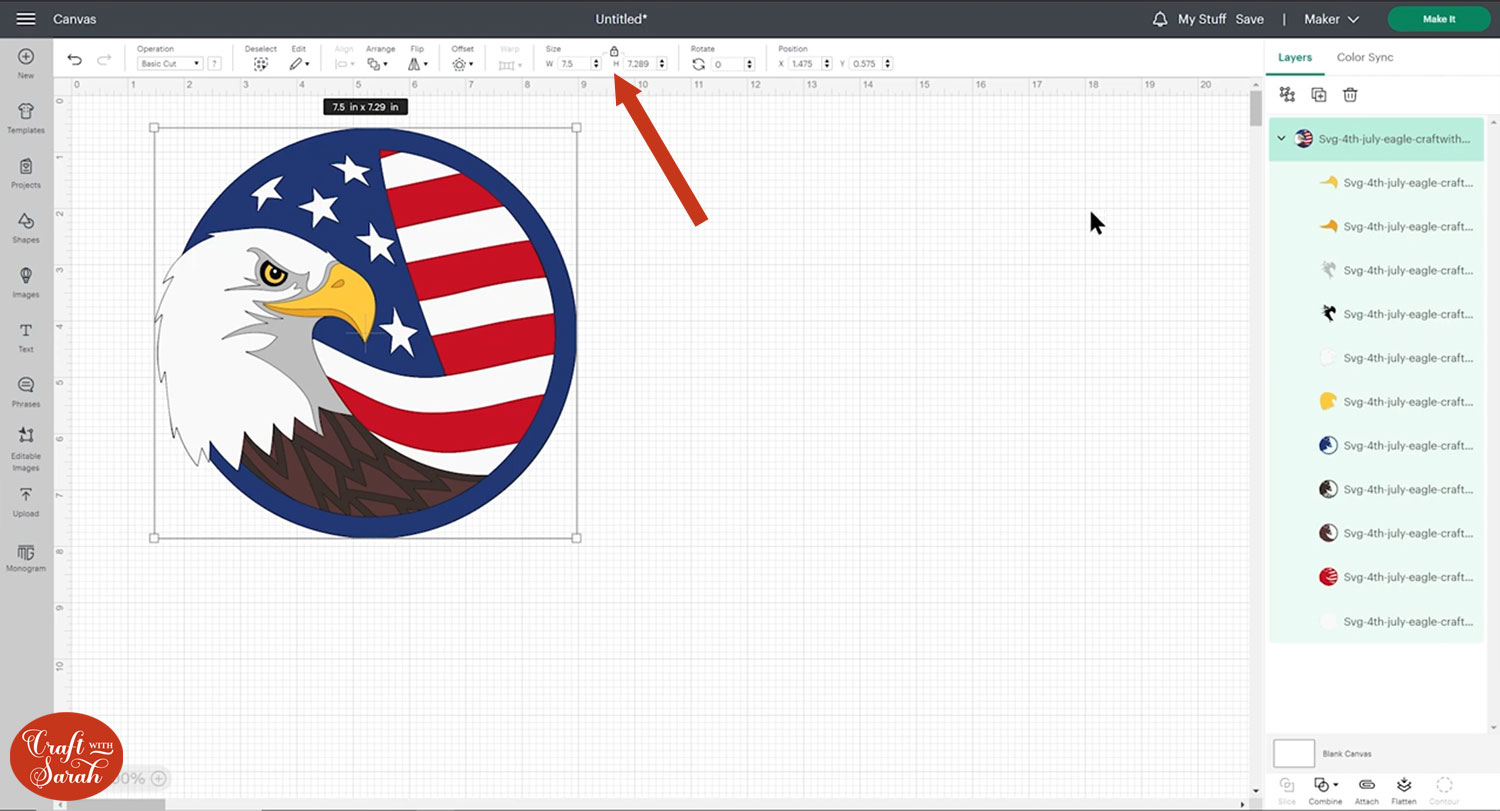Click the Group layers icon
The width and height of the screenshot is (1500, 811).
[x=1288, y=94]
